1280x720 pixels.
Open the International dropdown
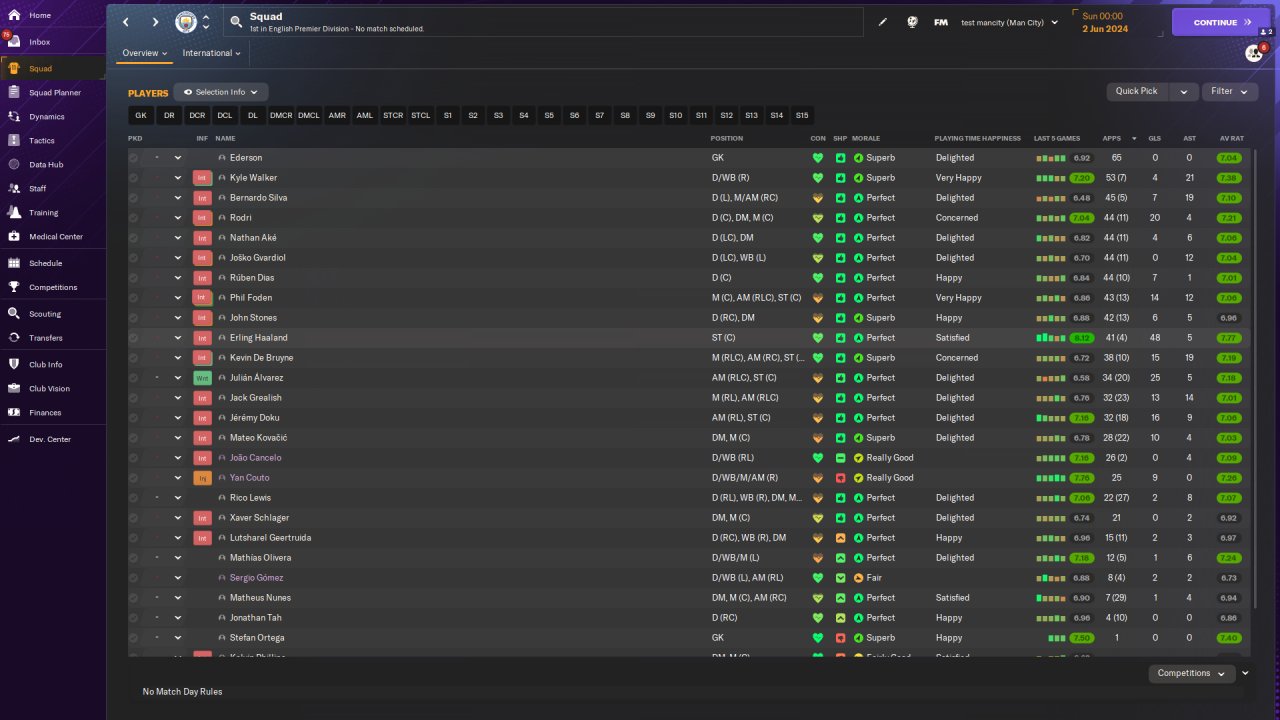tap(212, 53)
